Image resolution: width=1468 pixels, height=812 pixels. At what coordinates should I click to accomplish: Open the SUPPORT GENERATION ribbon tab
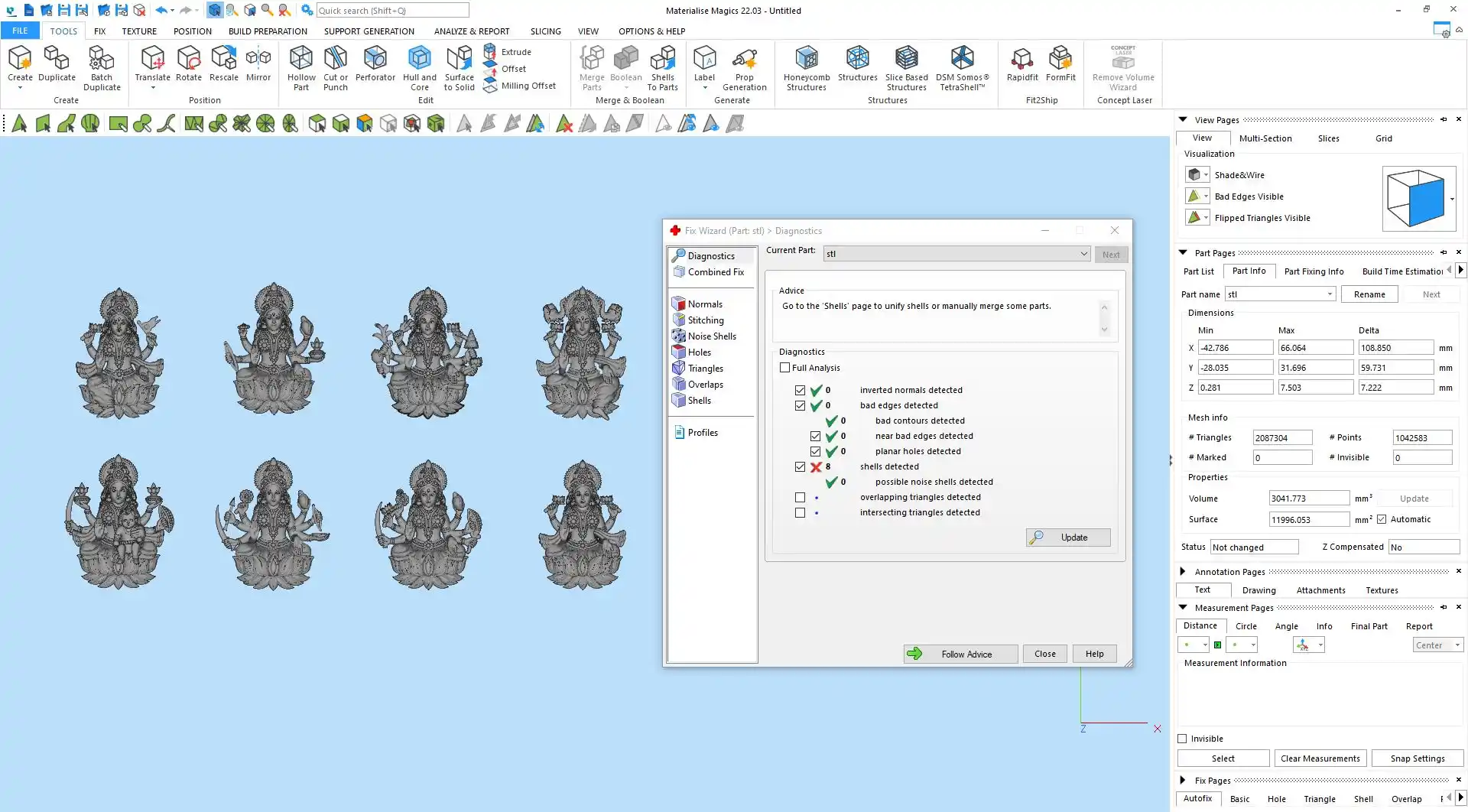pyautogui.click(x=369, y=31)
